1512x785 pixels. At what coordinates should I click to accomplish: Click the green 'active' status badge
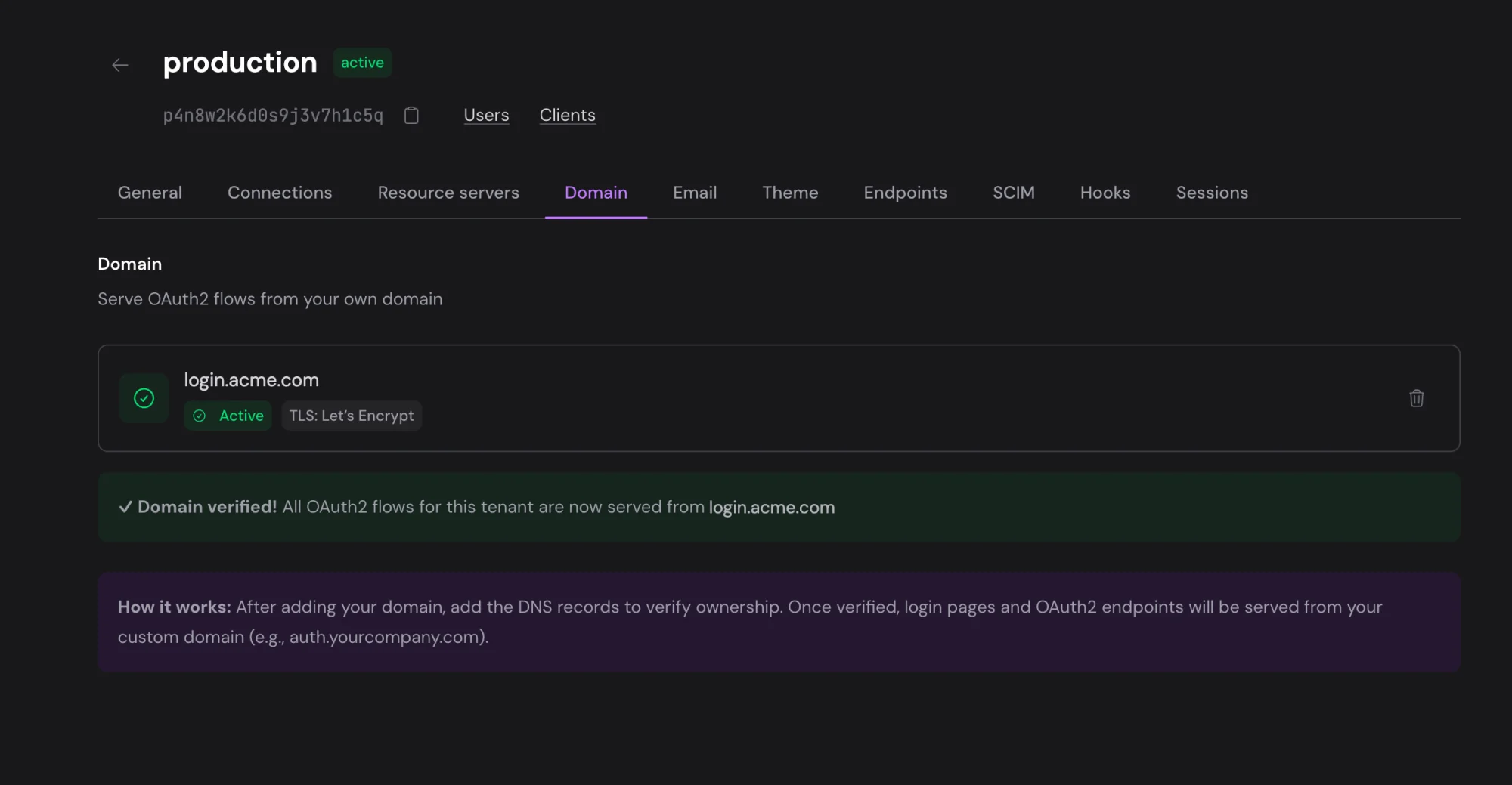coord(362,63)
